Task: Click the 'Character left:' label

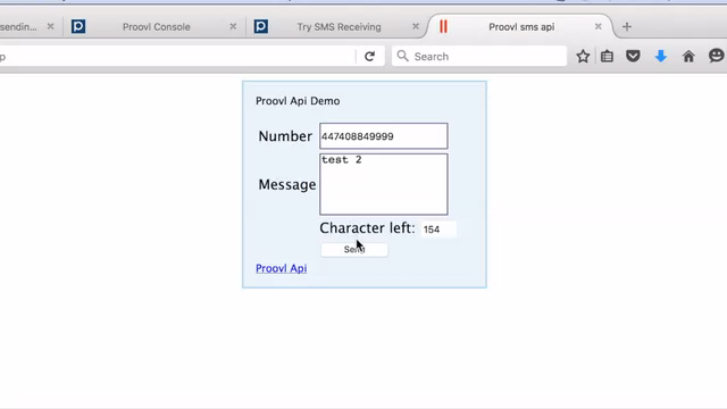Action: click(367, 228)
